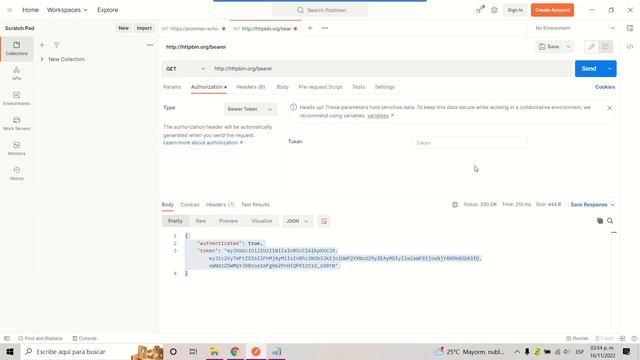Click the New button in Scratch Pad
Viewport: 640px width, 360px height.
[x=123, y=28]
